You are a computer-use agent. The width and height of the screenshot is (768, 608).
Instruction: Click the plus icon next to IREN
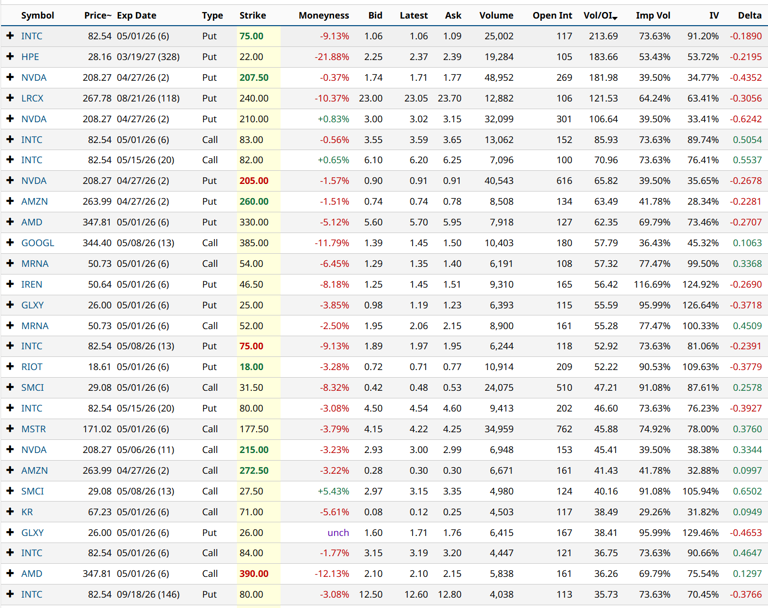10,284
